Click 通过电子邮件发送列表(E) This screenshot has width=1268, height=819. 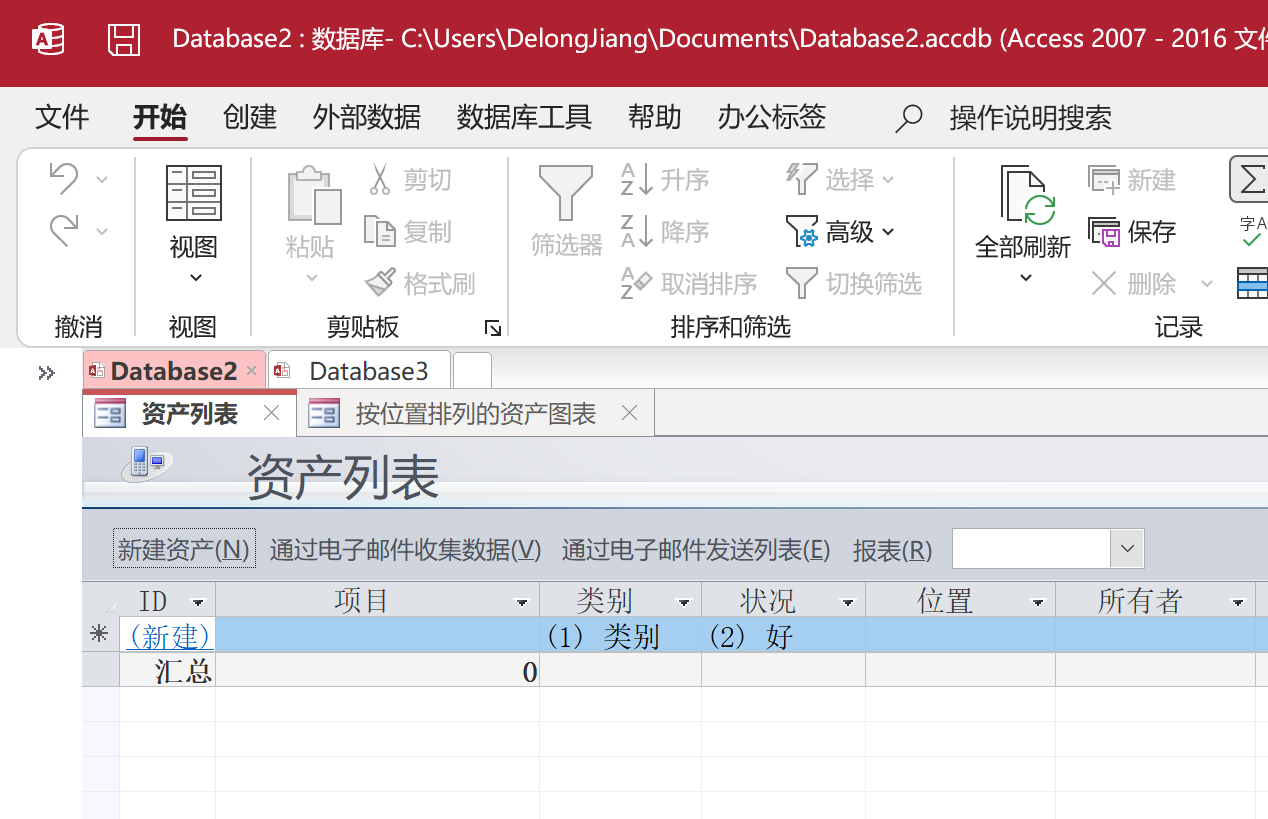click(696, 549)
